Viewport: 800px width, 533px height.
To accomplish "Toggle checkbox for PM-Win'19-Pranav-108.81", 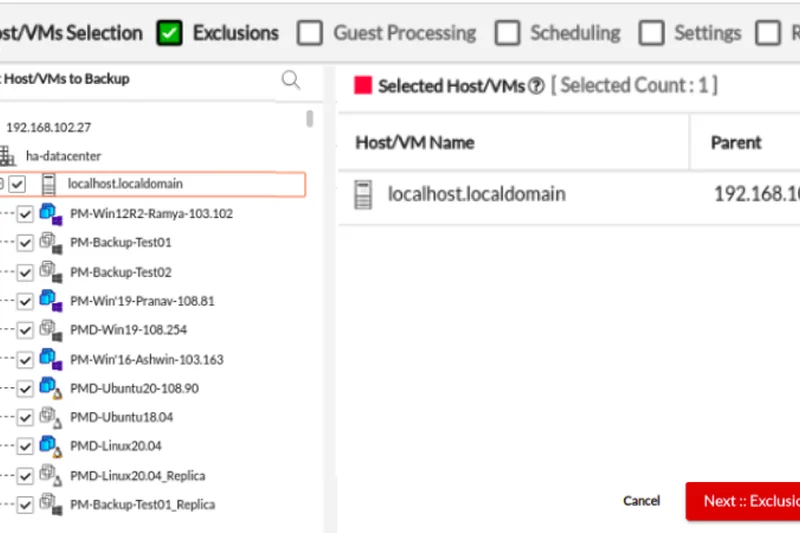I will click(25, 300).
